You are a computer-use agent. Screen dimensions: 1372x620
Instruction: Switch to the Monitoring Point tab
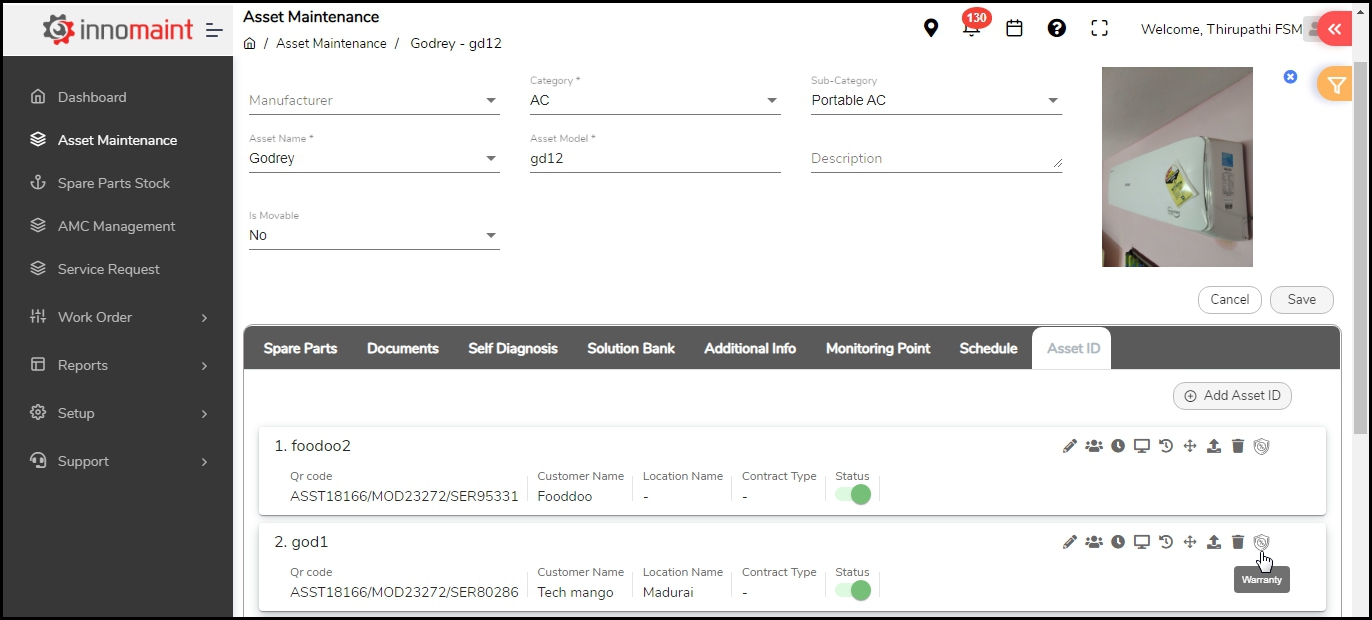click(877, 348)
